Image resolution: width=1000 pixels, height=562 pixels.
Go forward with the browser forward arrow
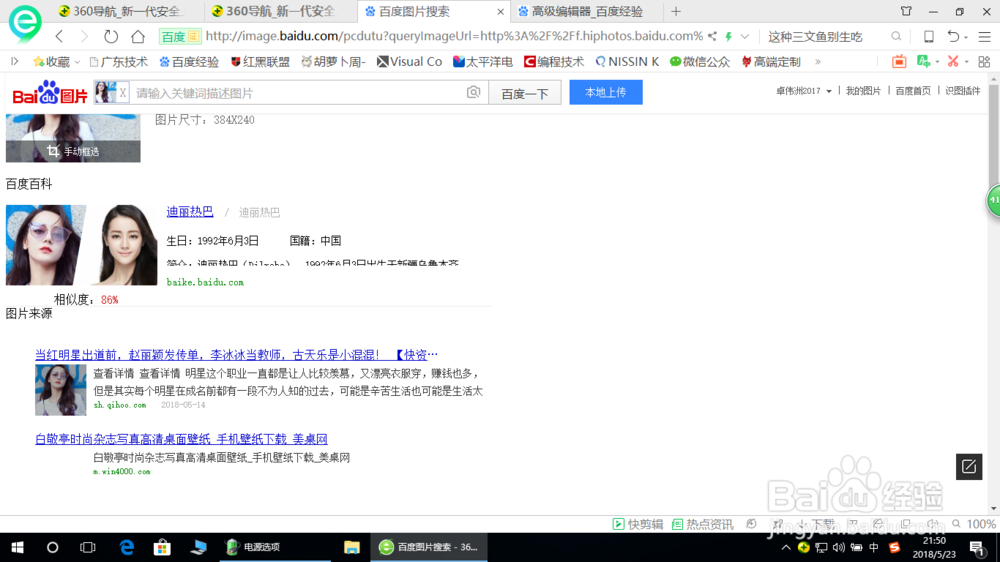pyautogui.click(x=84, y=36)
